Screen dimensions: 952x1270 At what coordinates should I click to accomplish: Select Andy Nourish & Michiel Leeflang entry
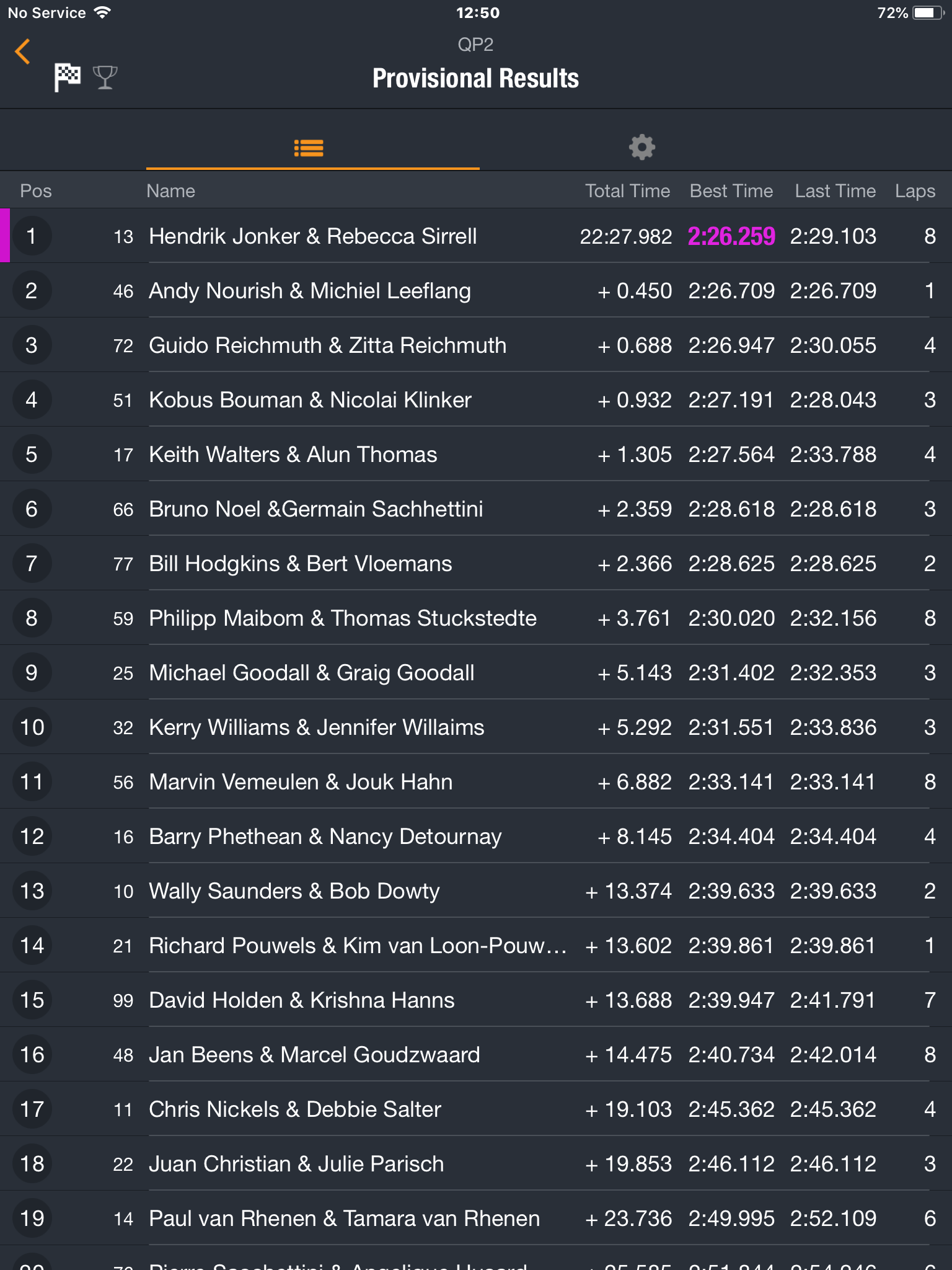coord(476,290)
